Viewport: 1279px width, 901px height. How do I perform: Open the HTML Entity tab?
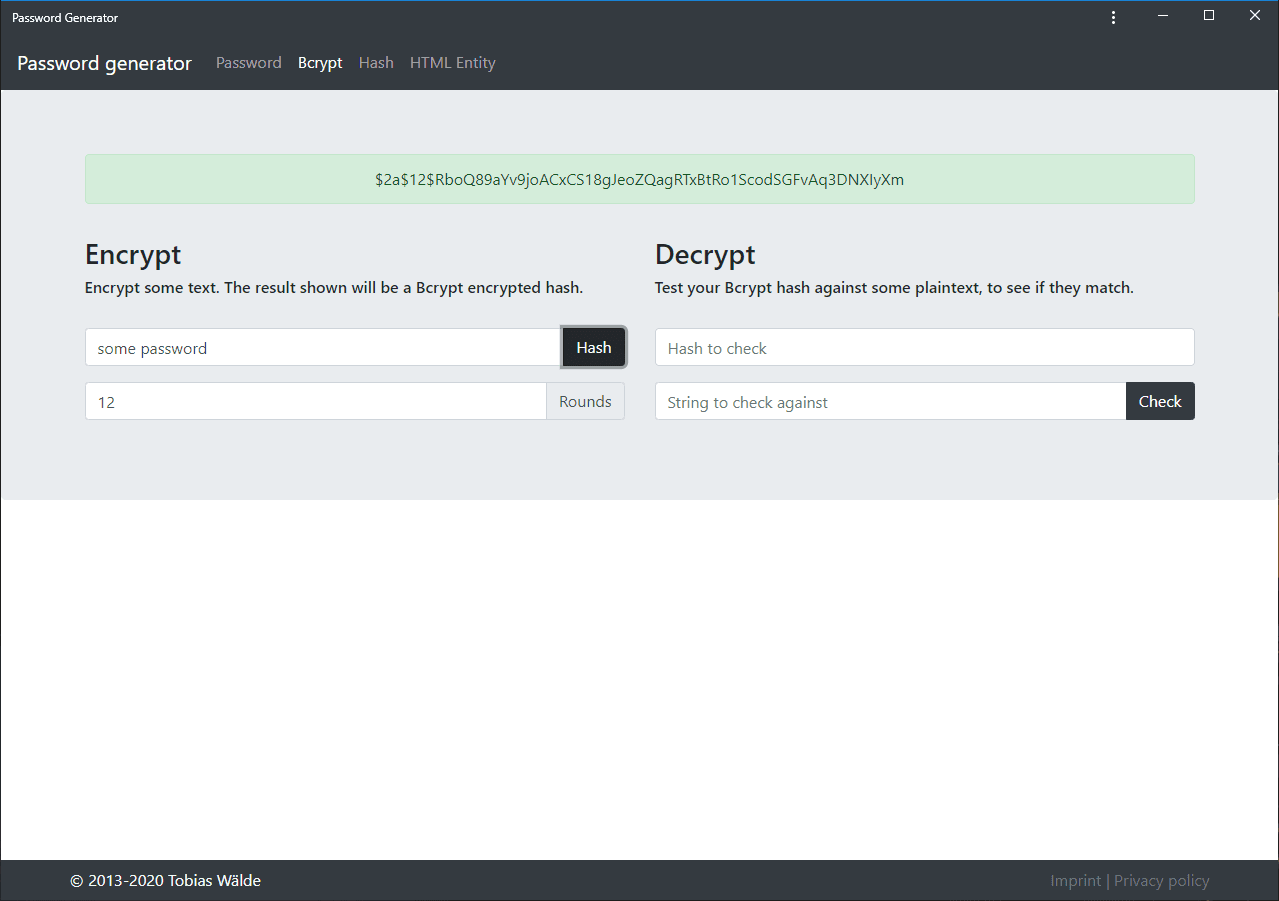(x=453, y=63)
